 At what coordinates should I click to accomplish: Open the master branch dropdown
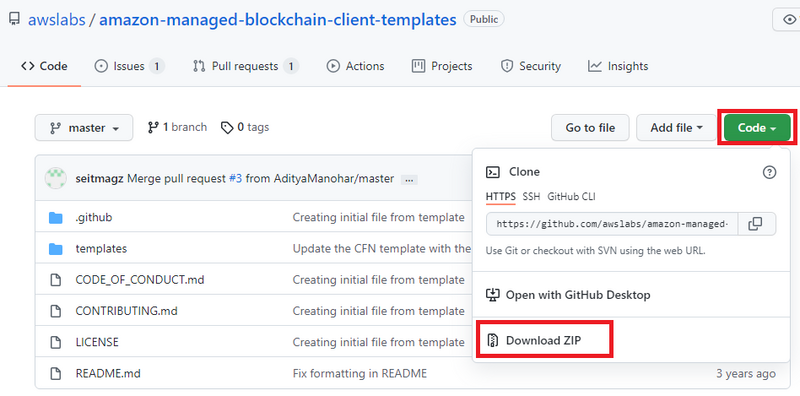coord(84,128)
